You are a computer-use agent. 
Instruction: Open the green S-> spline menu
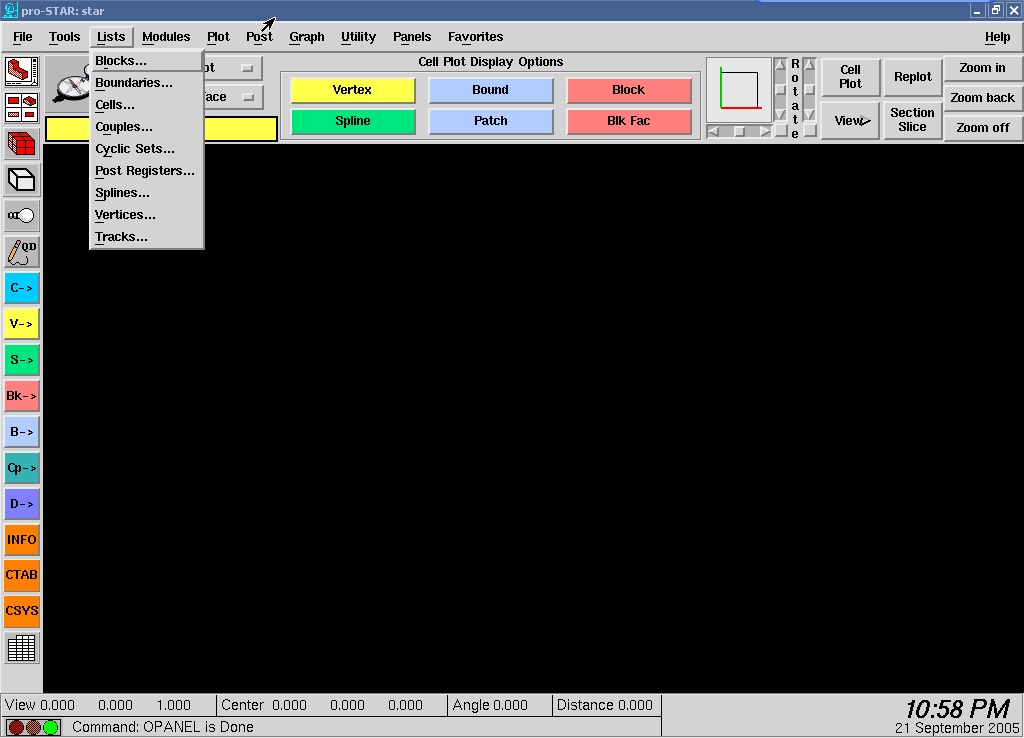tap(22, 360)
